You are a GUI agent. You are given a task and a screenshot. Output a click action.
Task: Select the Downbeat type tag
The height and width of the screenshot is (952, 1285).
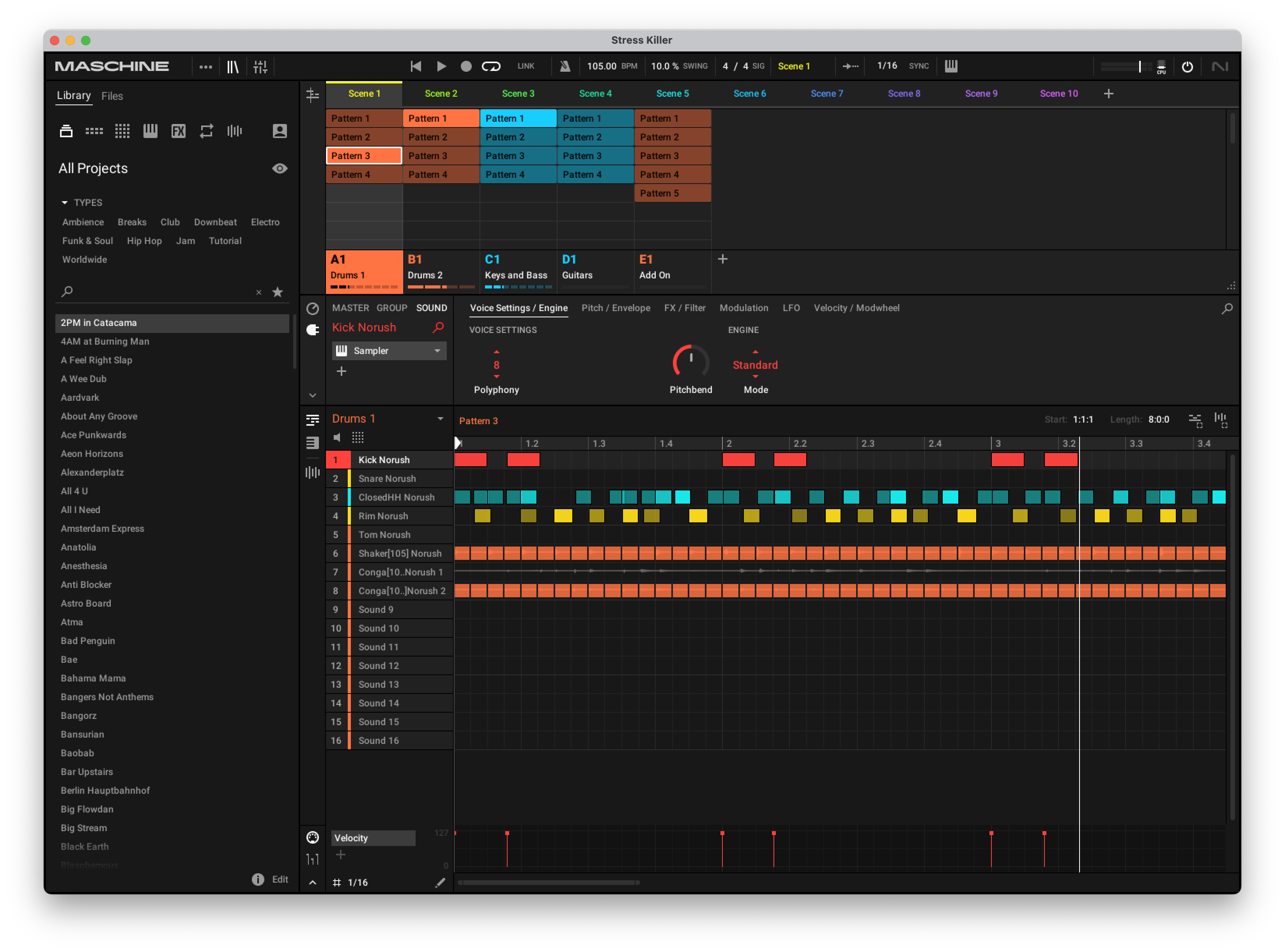[216, 223]
